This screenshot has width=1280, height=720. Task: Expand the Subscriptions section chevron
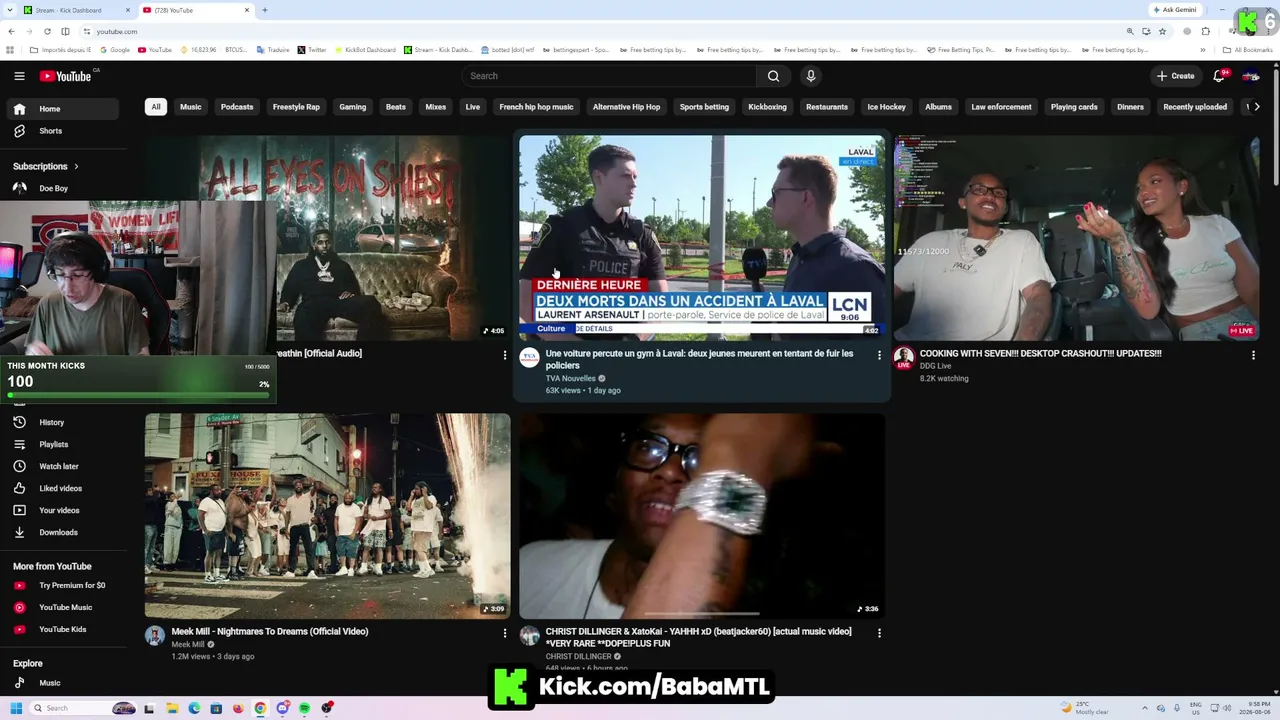click(76, 166)
